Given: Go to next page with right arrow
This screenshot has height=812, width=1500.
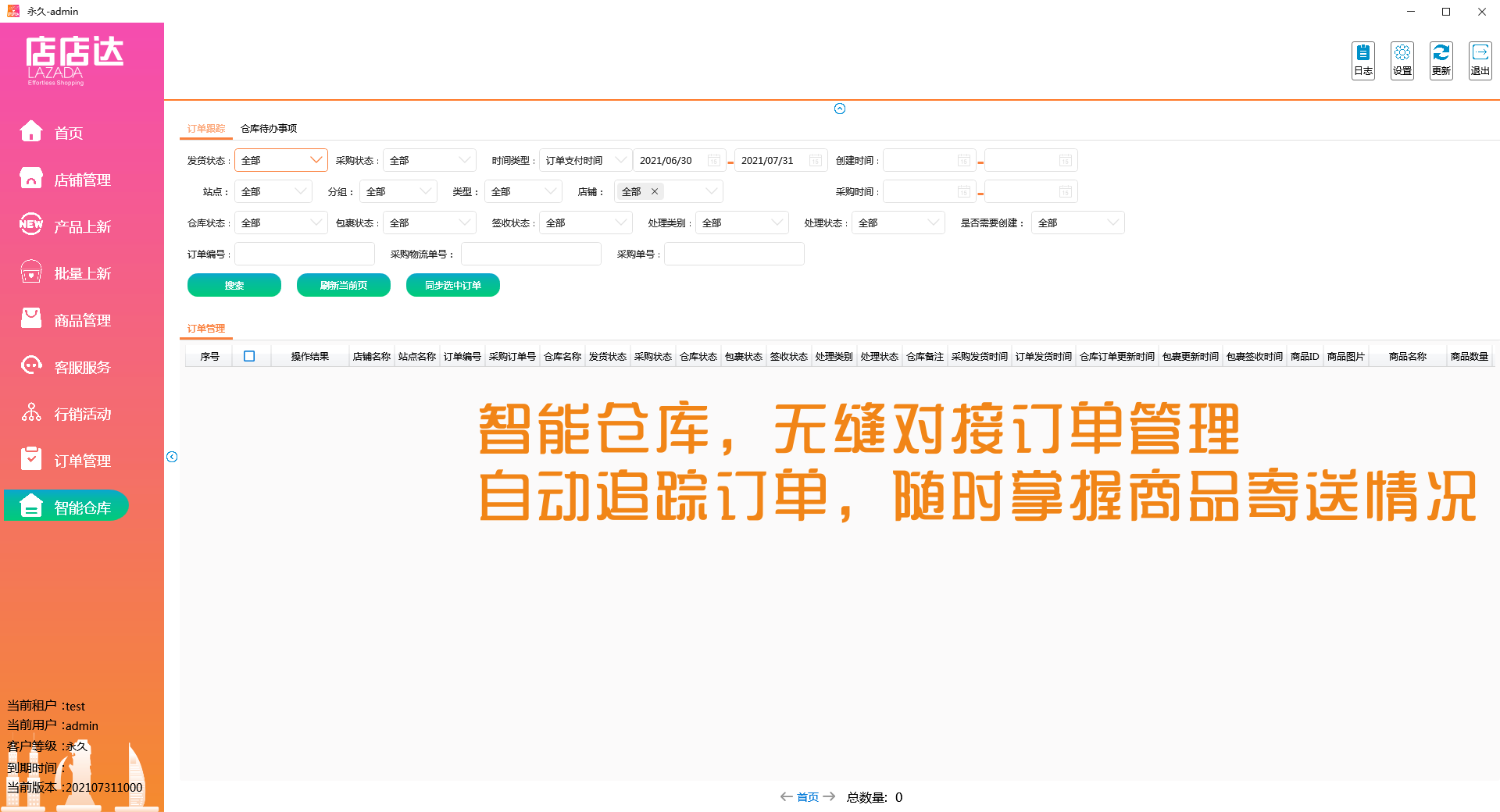Looking at the screenshot, I should (x=830, y=796).
